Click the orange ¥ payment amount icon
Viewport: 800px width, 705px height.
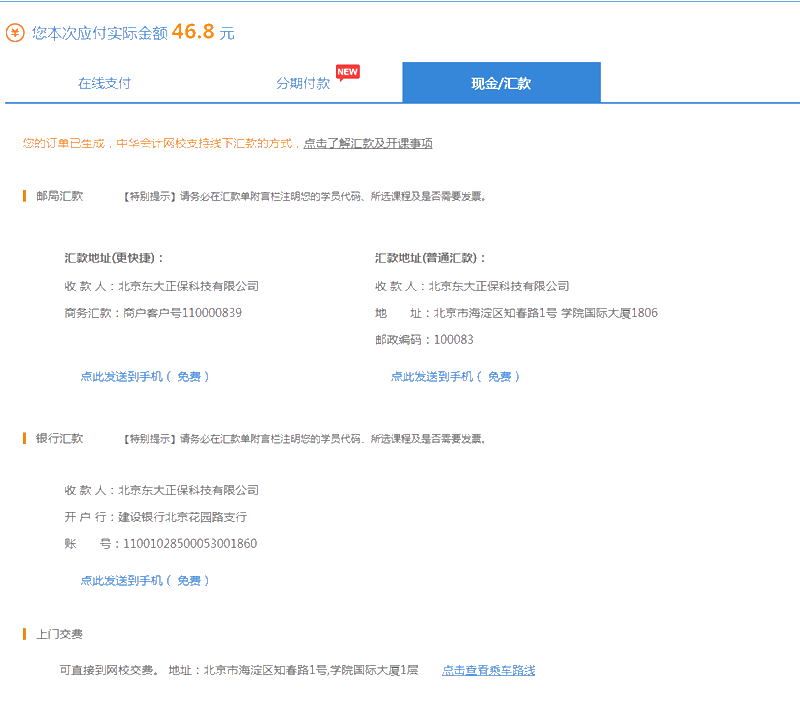[x=17, y=31]
